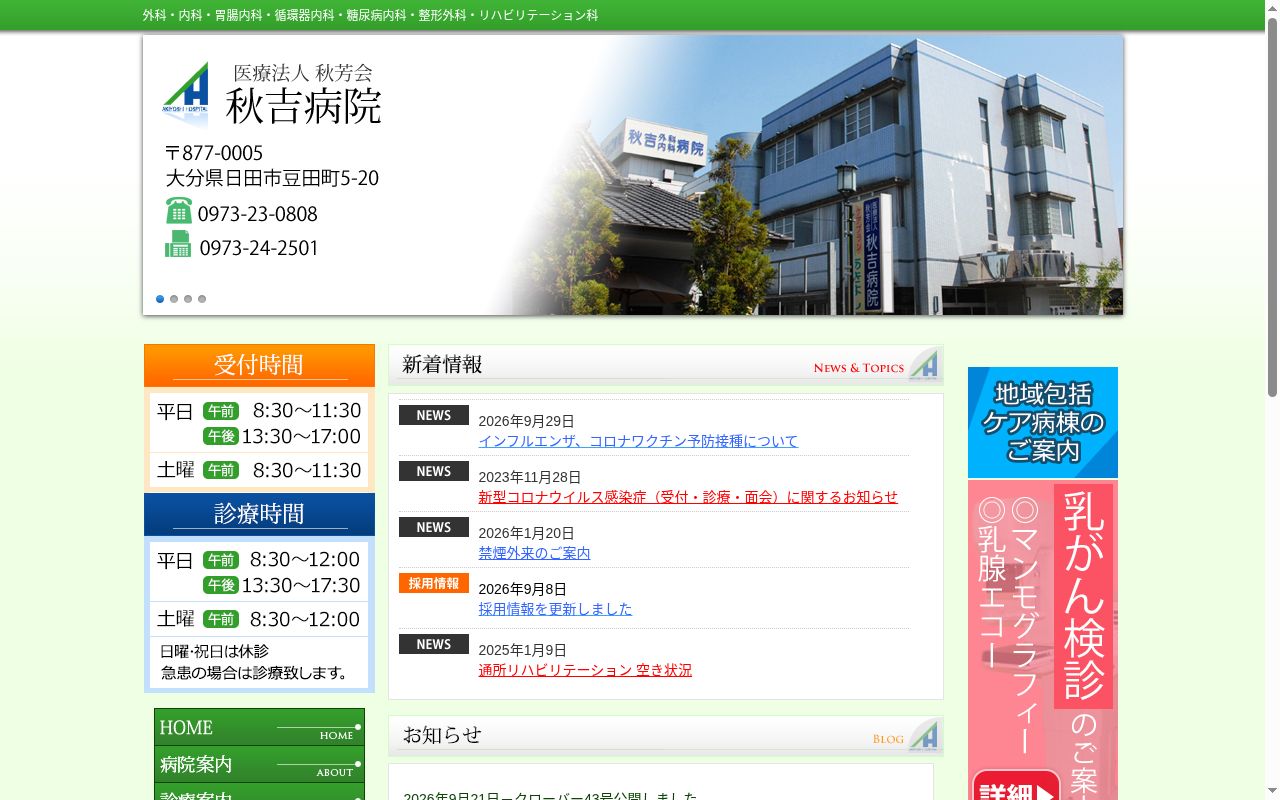This screenshot has width=1280, height=800.
Task: Click the NEWS tag beside 2026年9月29日
Action: click(x=434, y=415)
